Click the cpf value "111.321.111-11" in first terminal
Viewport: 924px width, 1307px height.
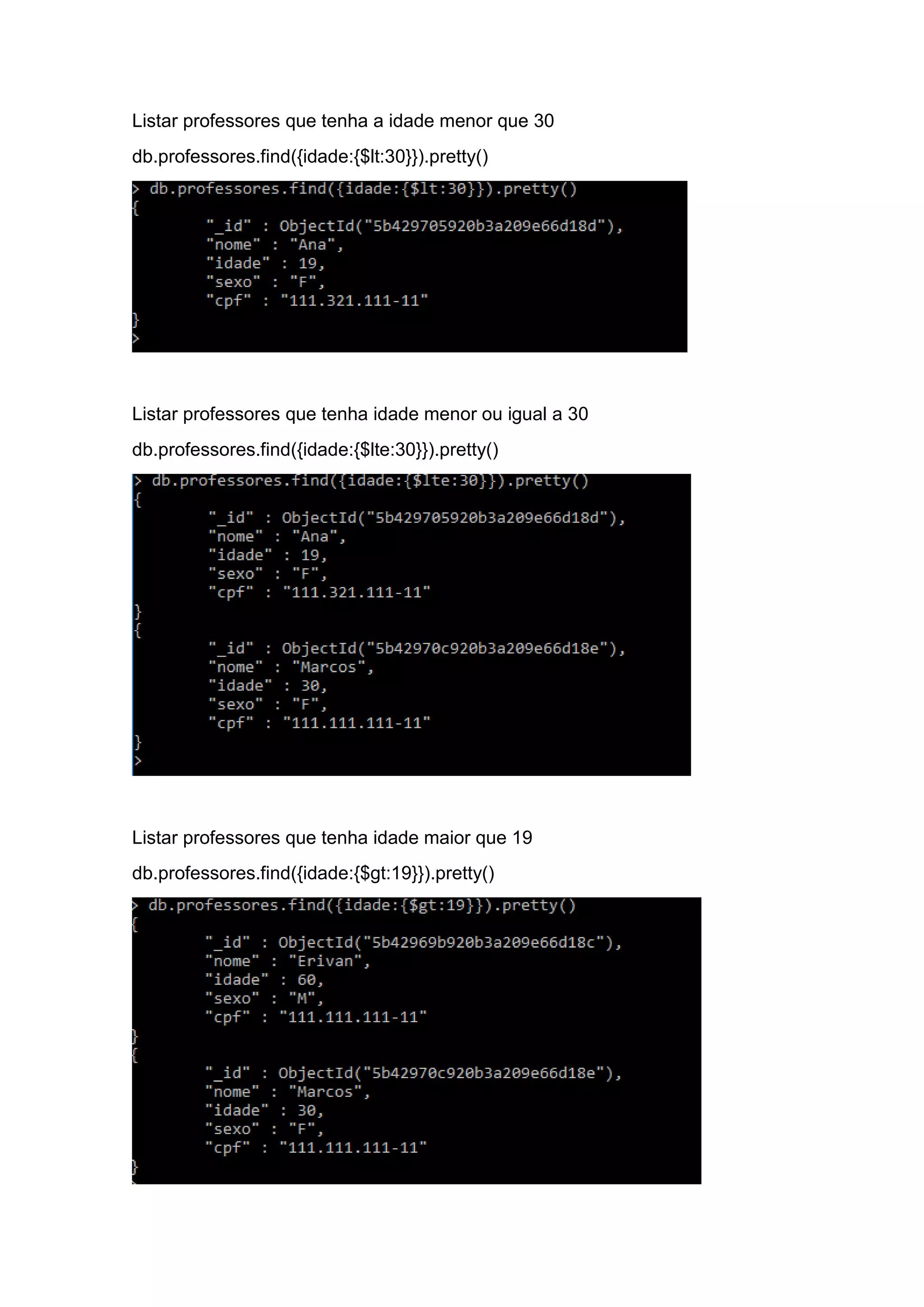(x=354, y=301)
